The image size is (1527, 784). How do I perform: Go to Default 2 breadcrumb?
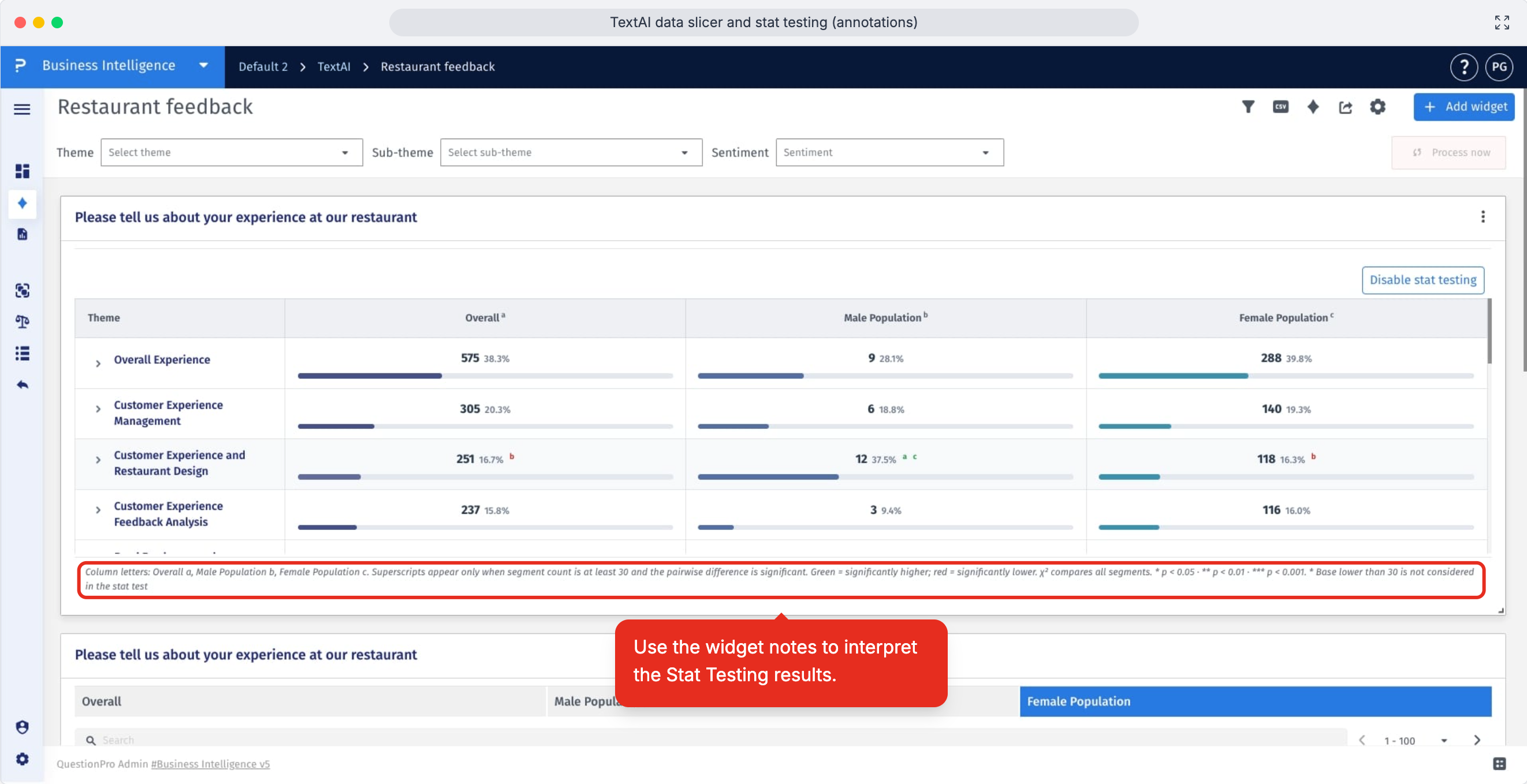pos(263,67)
